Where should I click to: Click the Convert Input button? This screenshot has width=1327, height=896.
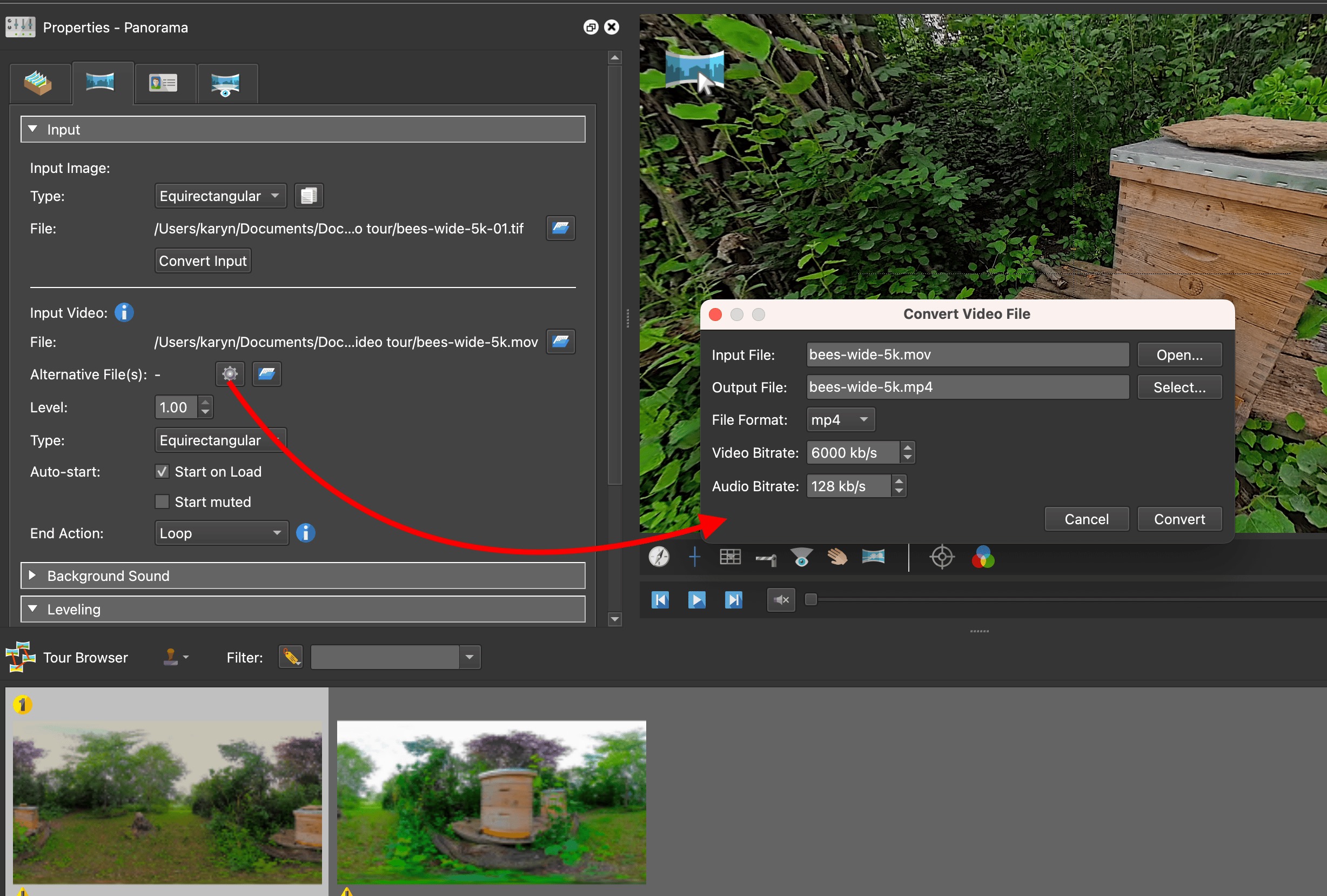click(202, 260)
